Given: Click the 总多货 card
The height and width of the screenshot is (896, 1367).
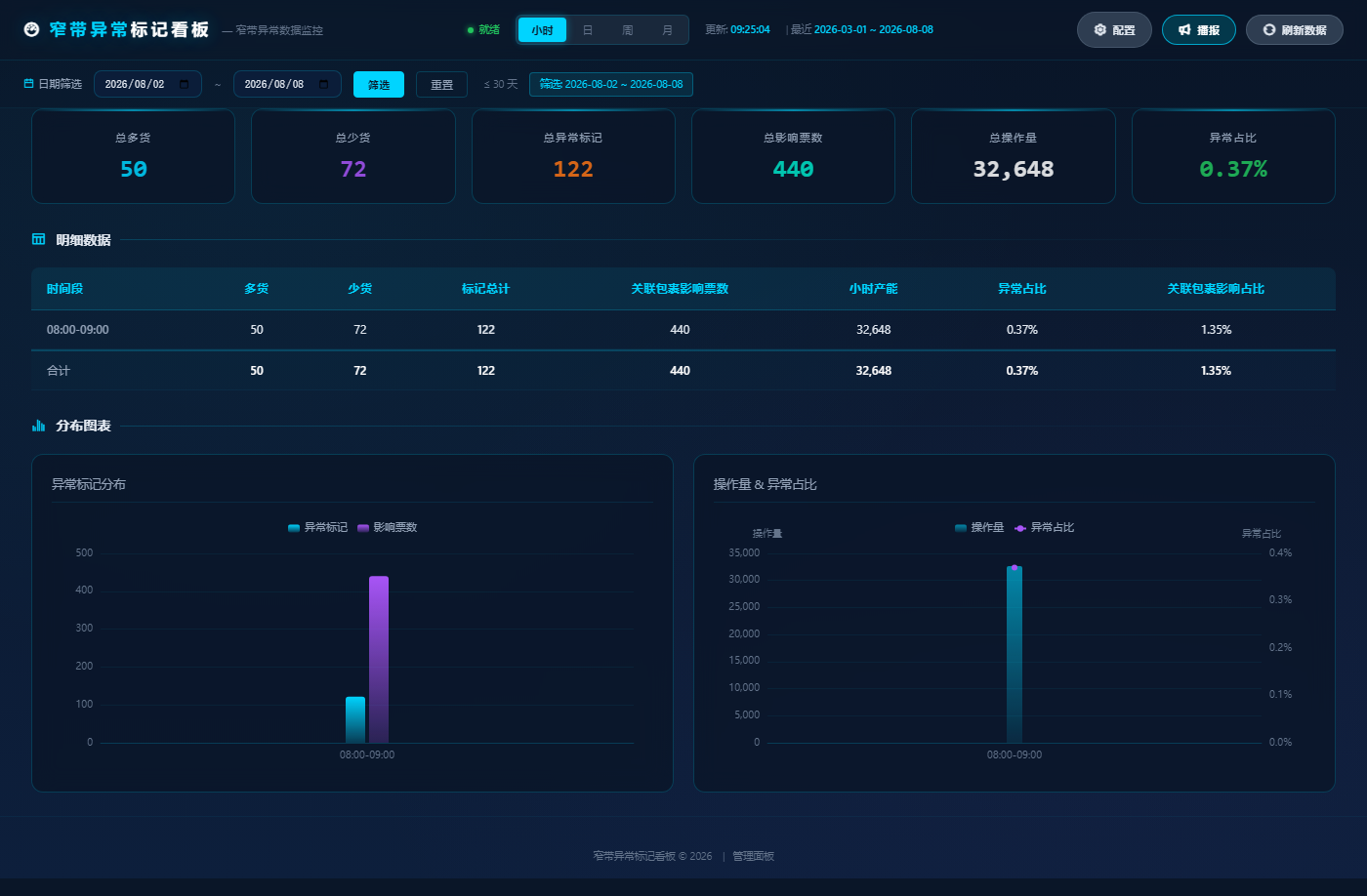Looking at the screenshot, I should 133,156.
